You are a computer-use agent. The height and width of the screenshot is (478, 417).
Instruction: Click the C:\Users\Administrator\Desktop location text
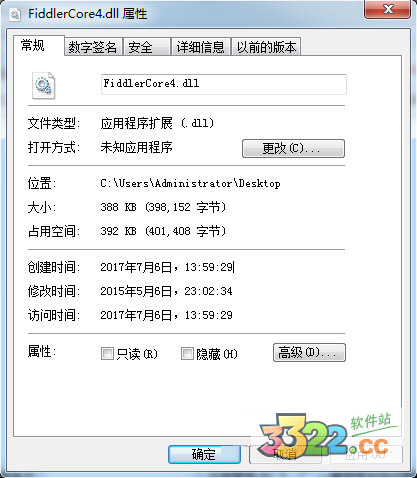tap(190, 183)
